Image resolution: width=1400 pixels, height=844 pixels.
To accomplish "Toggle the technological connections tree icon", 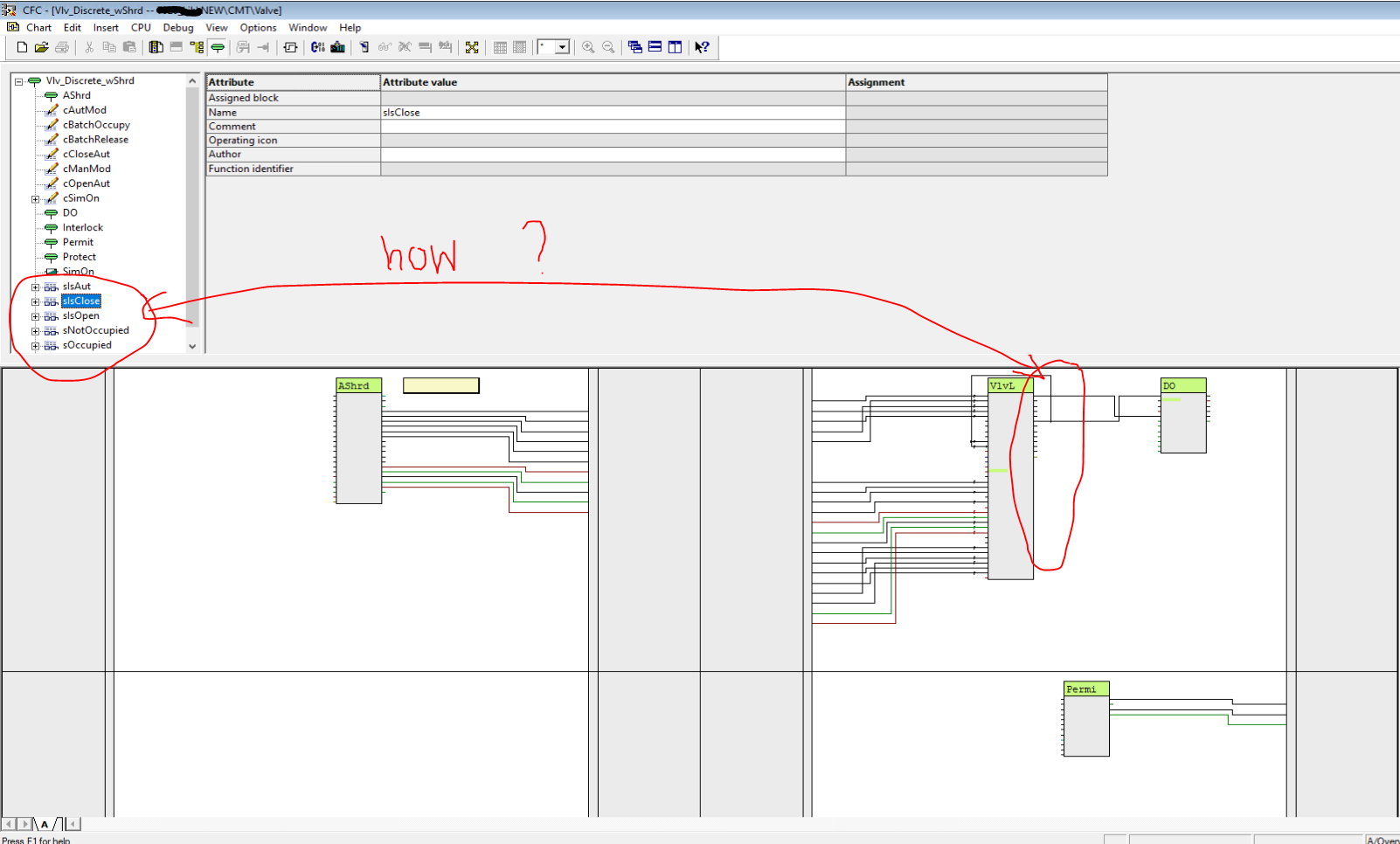I will tap(197, 47).
